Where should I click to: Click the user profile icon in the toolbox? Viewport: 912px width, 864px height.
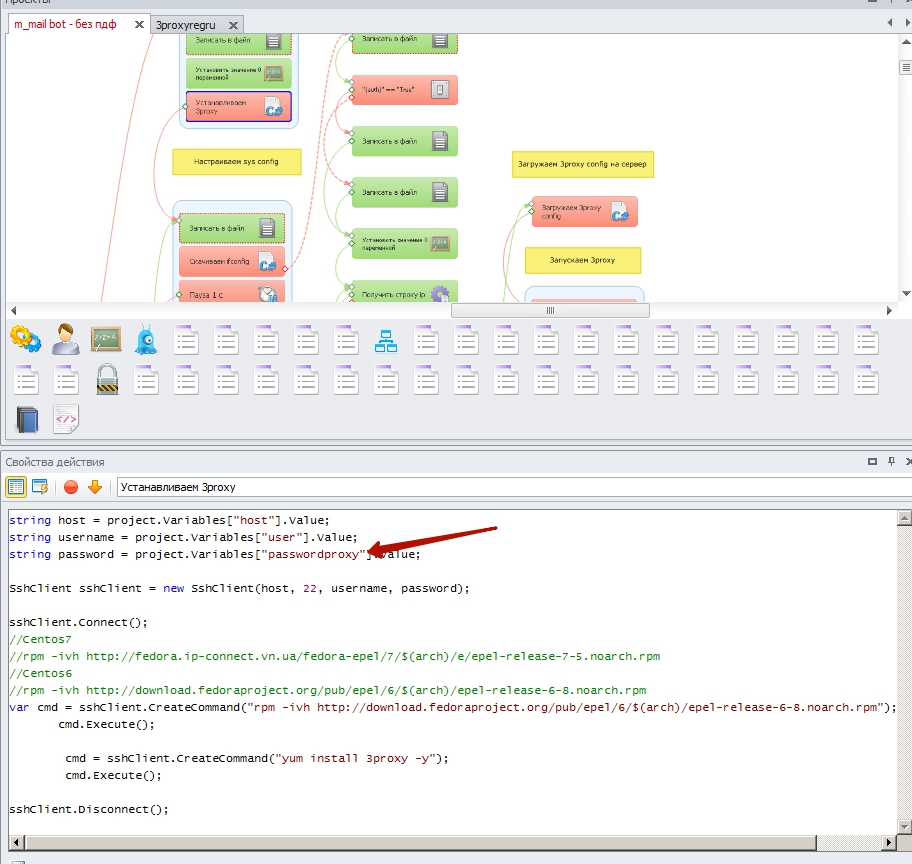65,340
